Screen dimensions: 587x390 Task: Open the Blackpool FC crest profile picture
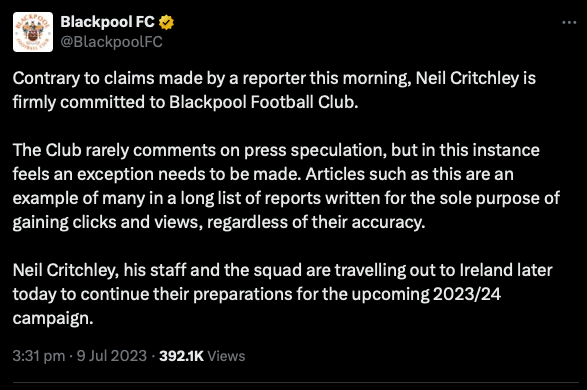33,32
